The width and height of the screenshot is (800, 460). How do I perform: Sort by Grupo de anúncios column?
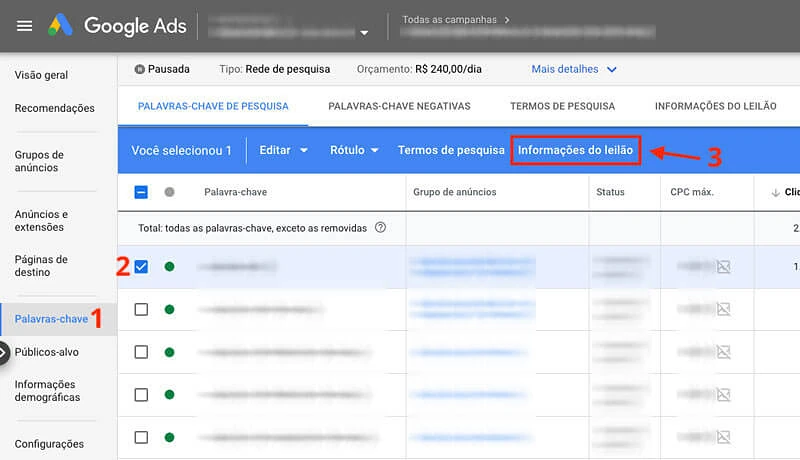455,192
